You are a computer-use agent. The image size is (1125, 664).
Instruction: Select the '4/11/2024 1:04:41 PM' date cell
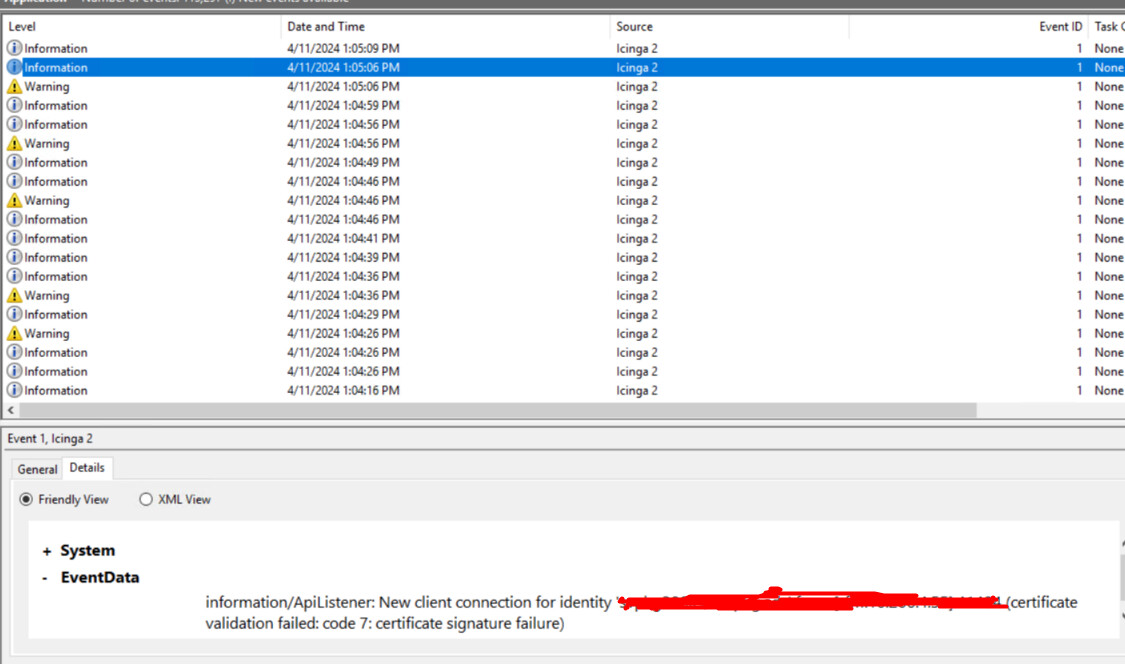(x=344, y=238)
